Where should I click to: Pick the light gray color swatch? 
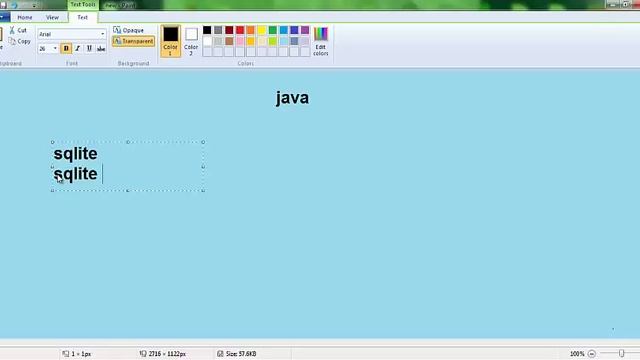[218, 41]
